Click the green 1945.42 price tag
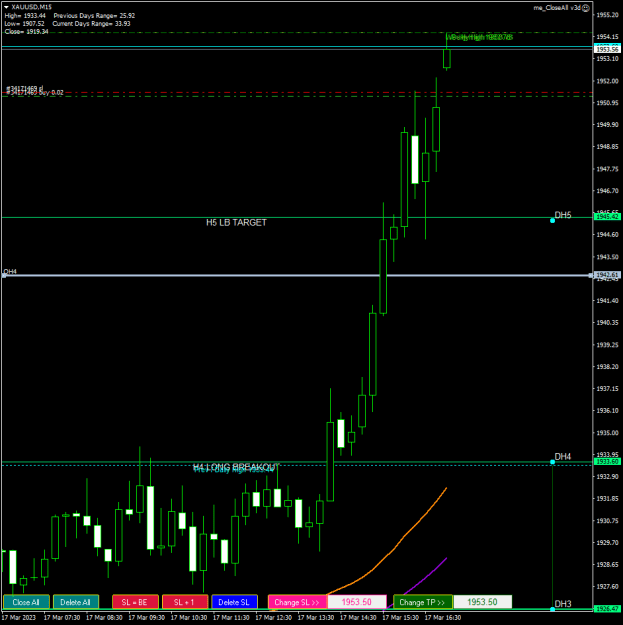 coord(607,216)
